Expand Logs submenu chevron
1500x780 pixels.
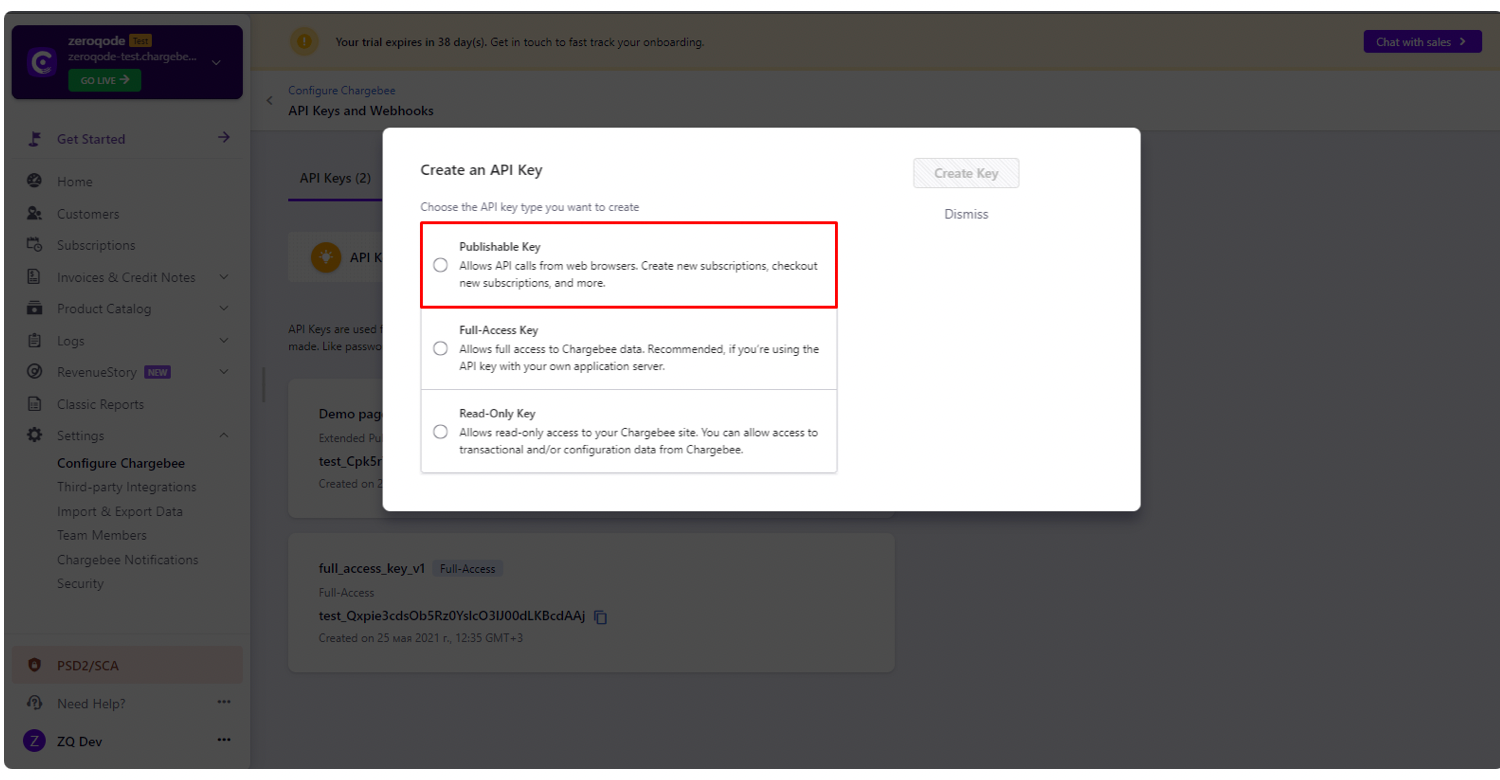(224, 340)
